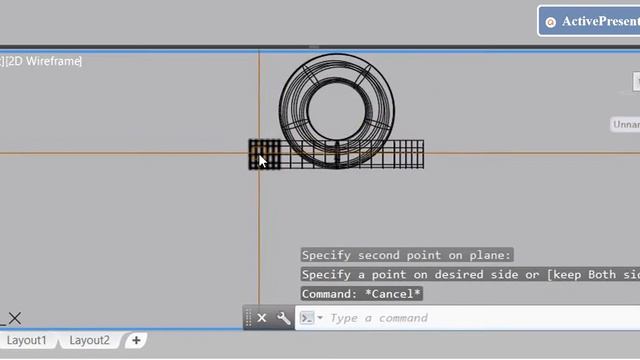Select the Unnamed view label at right

(x=625, y=124)
